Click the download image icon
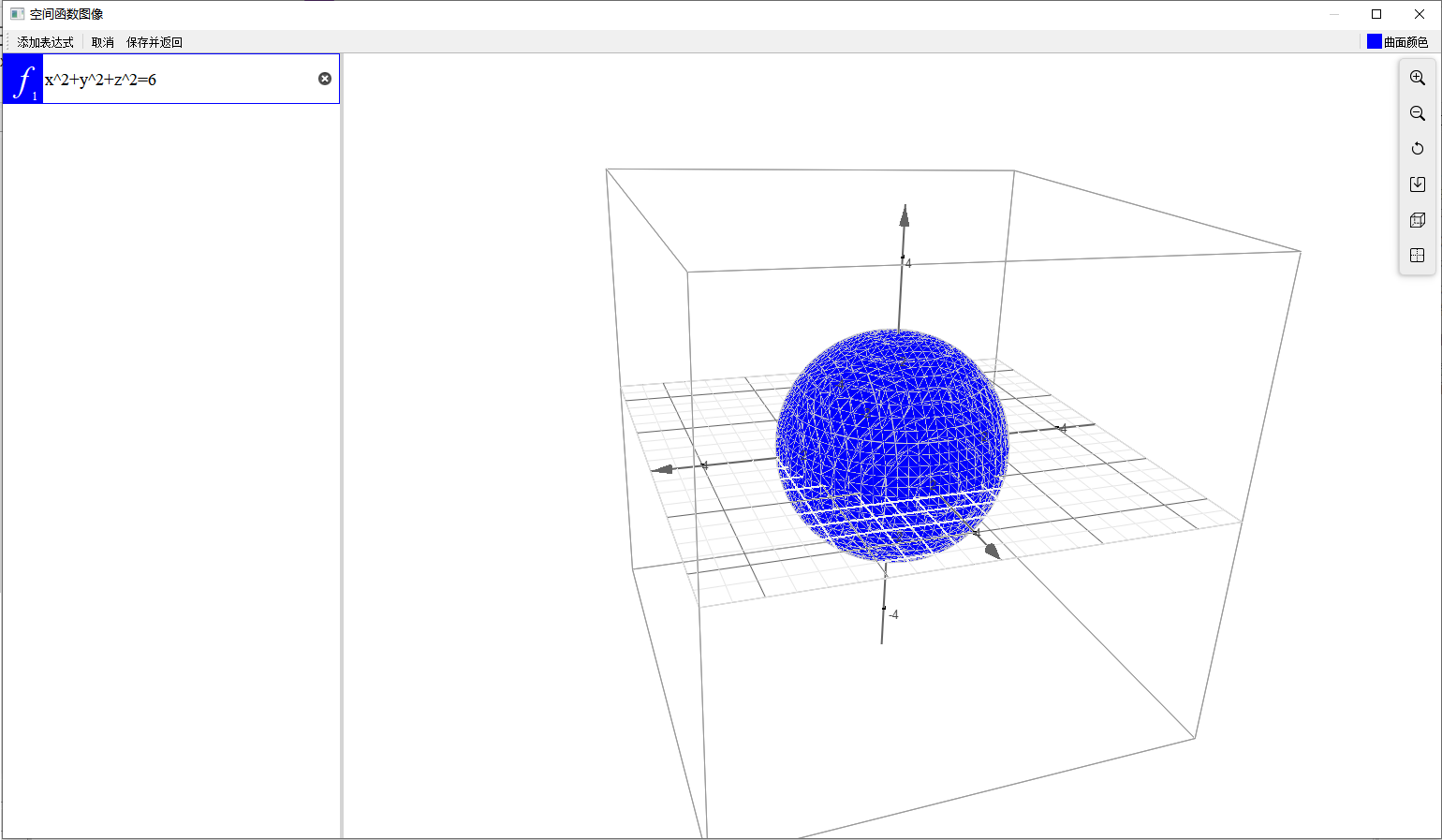This screenshot has width=1442, height=840. click(1417, 184)
